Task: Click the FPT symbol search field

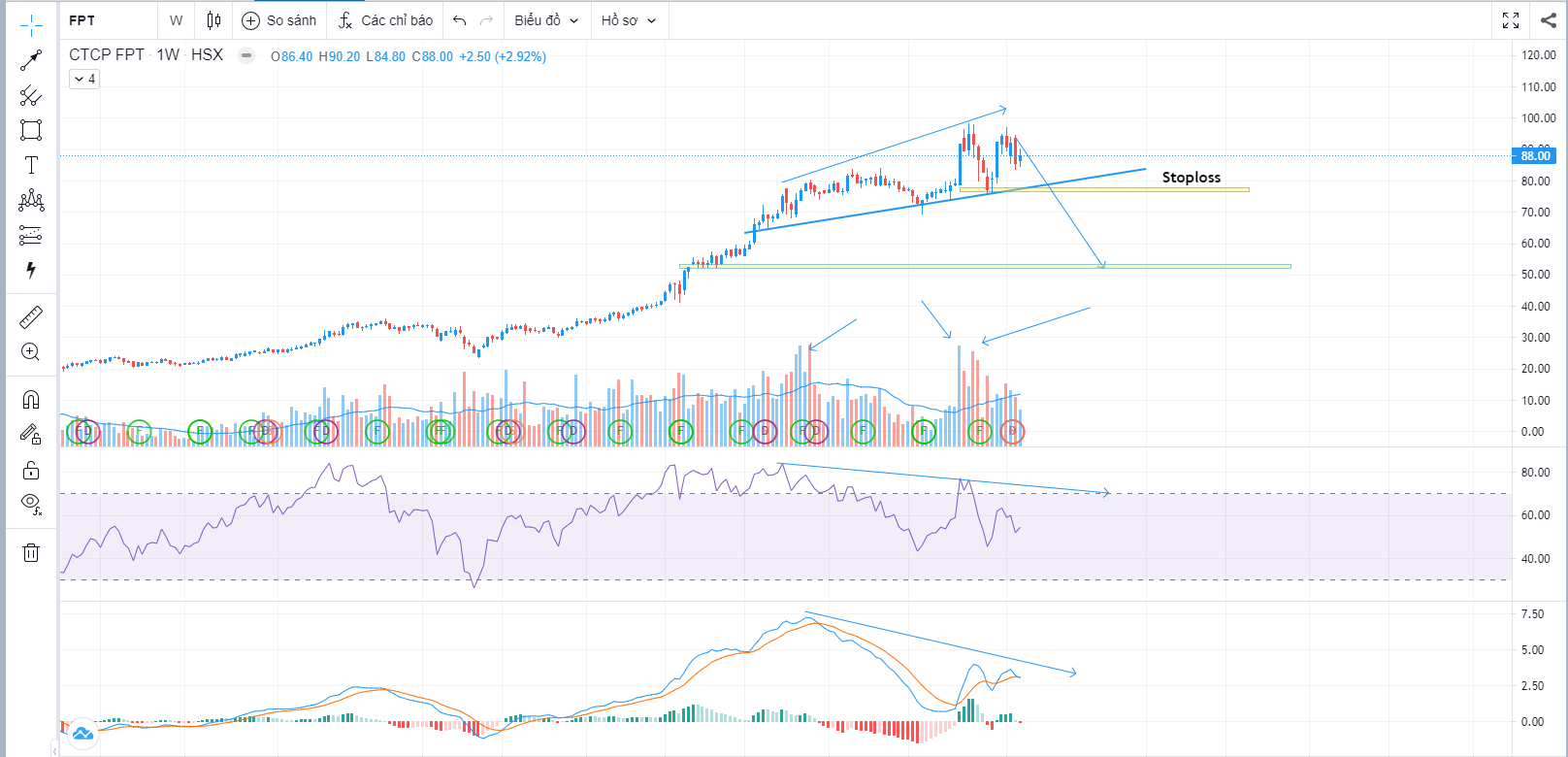Action: coord(108,20)
